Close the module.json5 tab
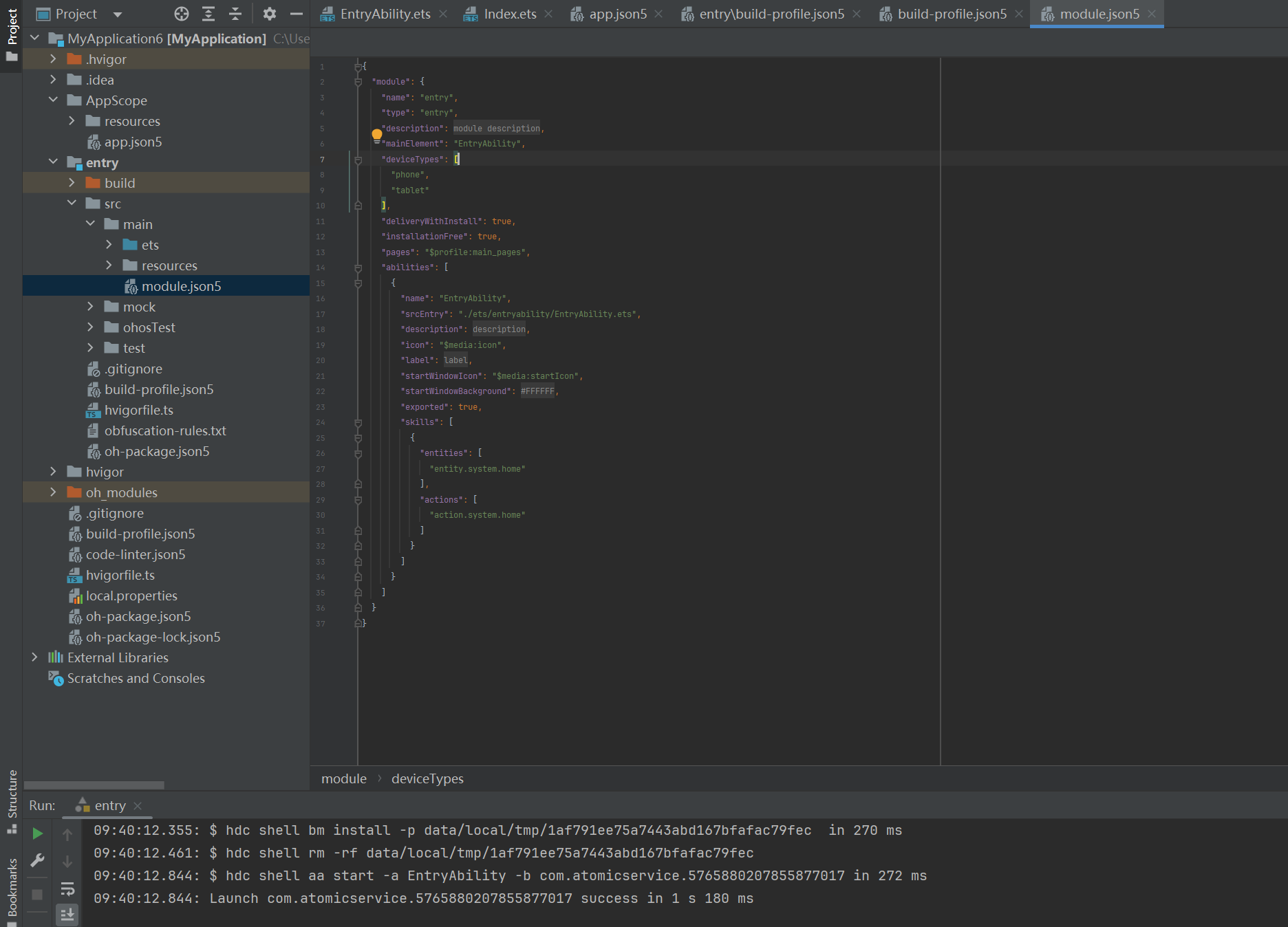This screenshot has height=927, width=1288. pos(1152,14)
